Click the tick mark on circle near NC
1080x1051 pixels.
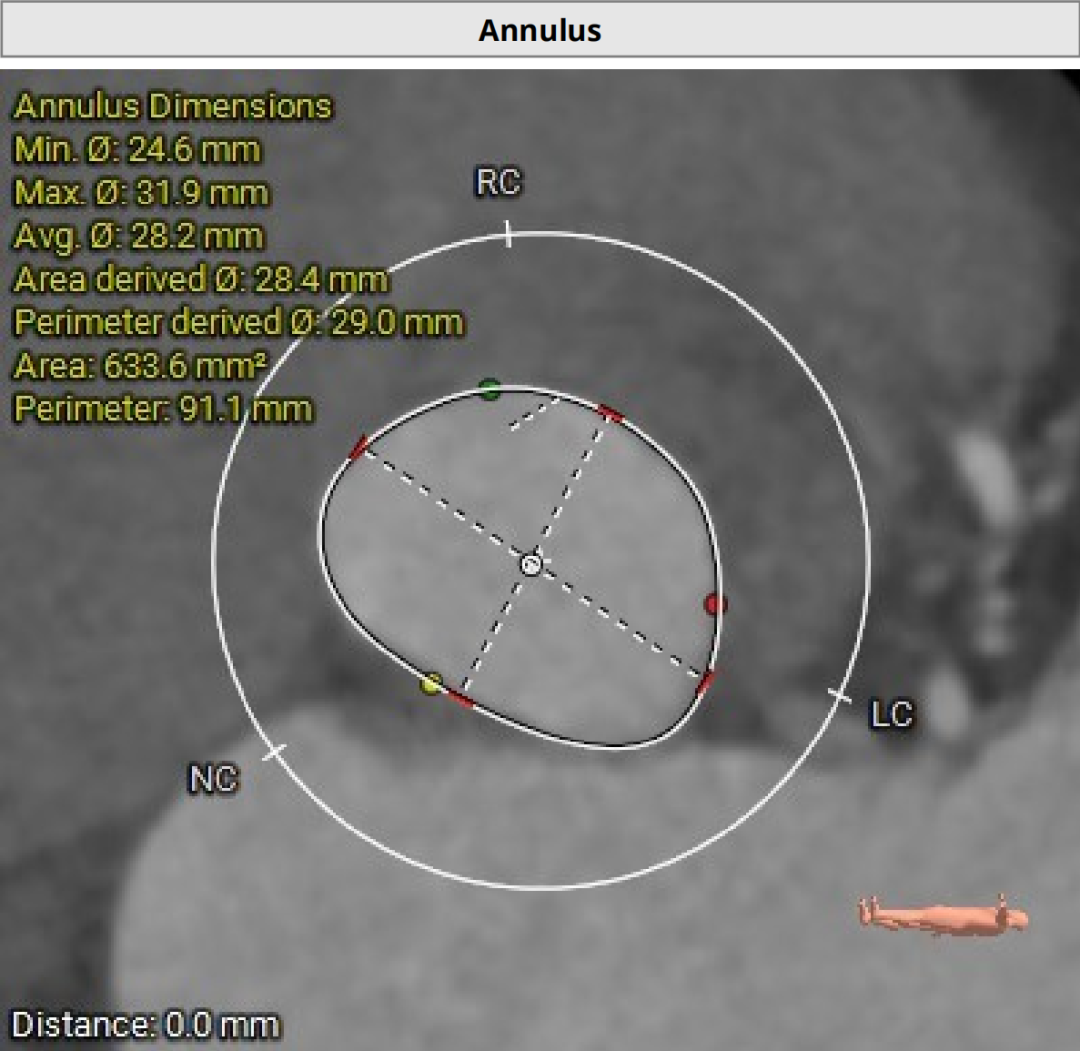273,752
